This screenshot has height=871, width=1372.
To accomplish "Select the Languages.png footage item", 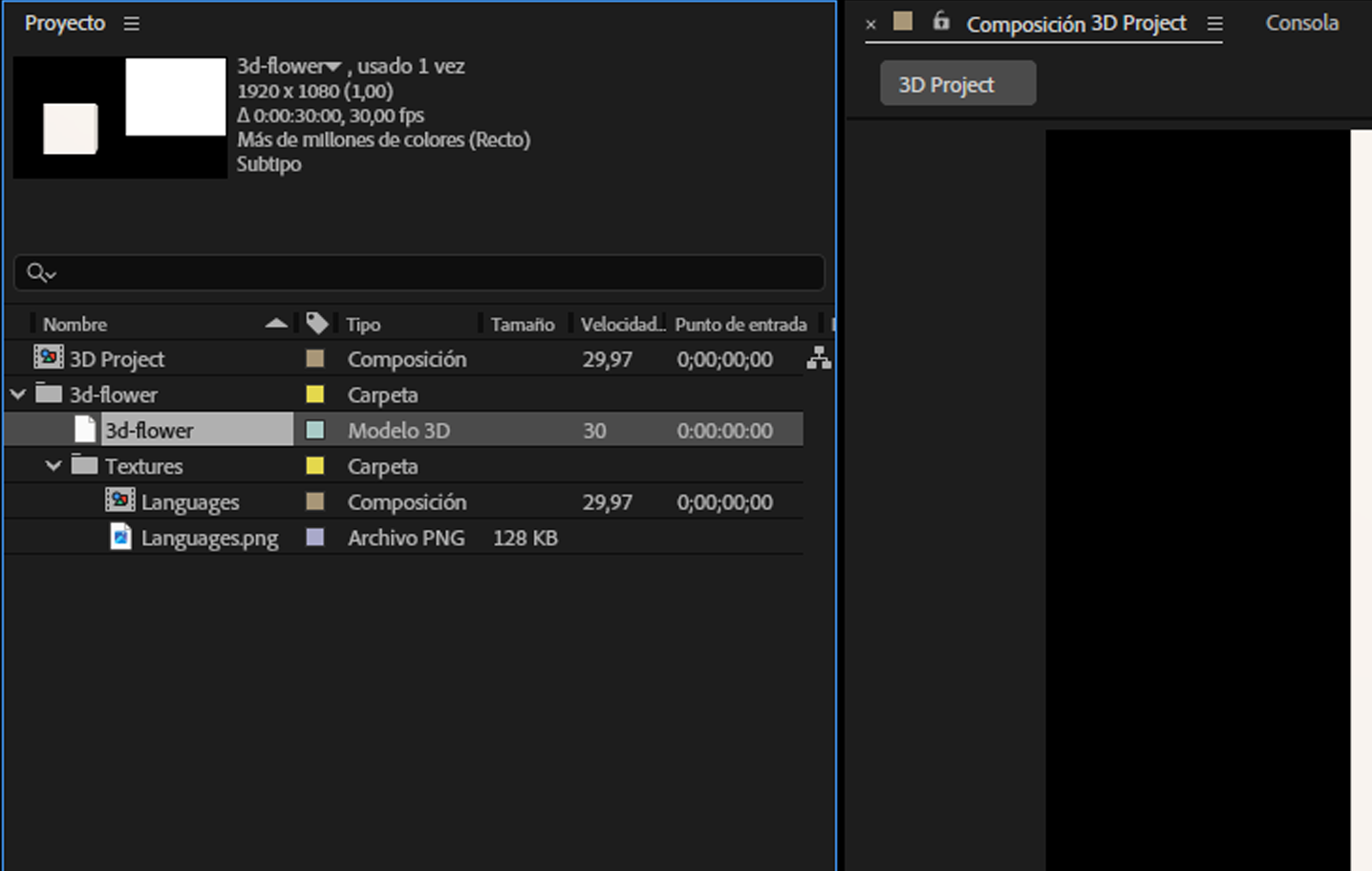I will (209, 539).
